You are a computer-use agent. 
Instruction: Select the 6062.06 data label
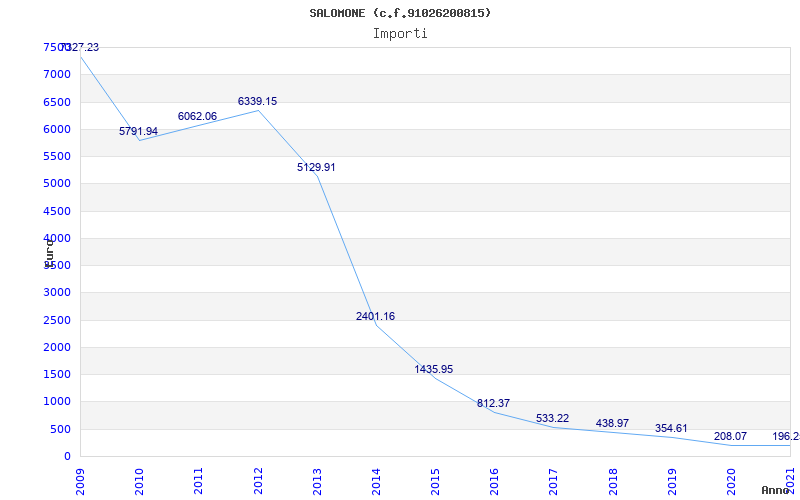pyautogui.click(x=197, y=116)
